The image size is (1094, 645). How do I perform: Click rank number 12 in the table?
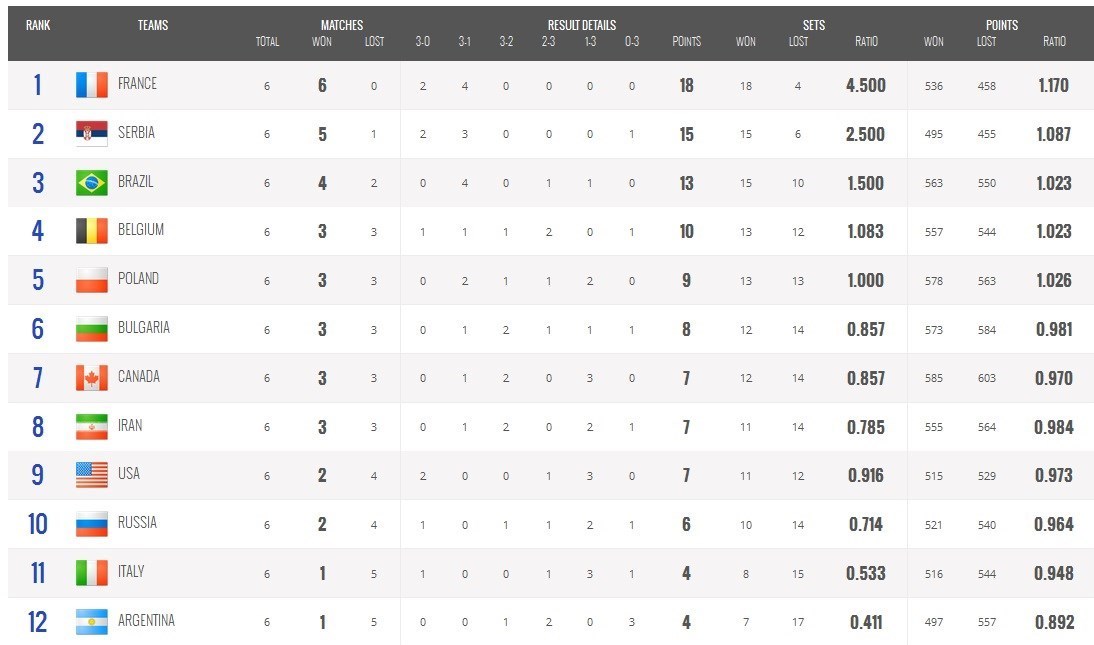click(37, 622)
